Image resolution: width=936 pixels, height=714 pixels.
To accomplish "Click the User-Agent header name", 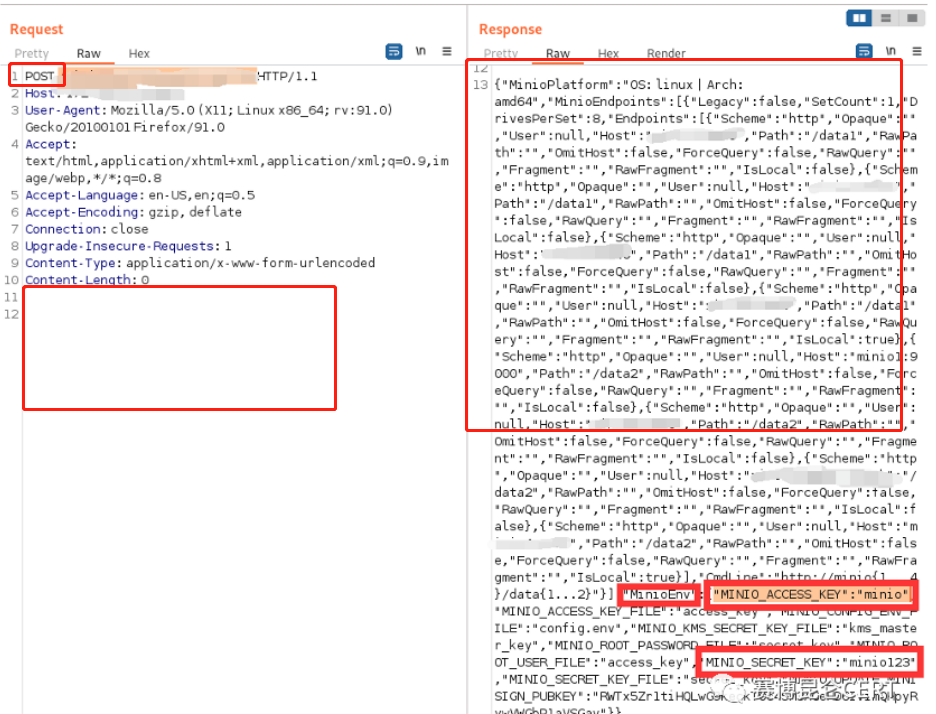I will pyautogui.click(x=62, y=110).
